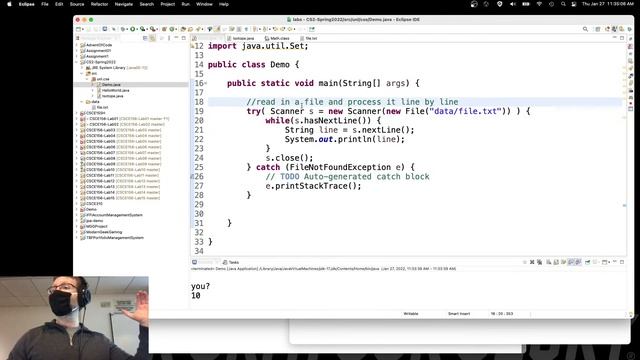
Task: Switch to the file.txt editor tab
Action: coord(309,38)
